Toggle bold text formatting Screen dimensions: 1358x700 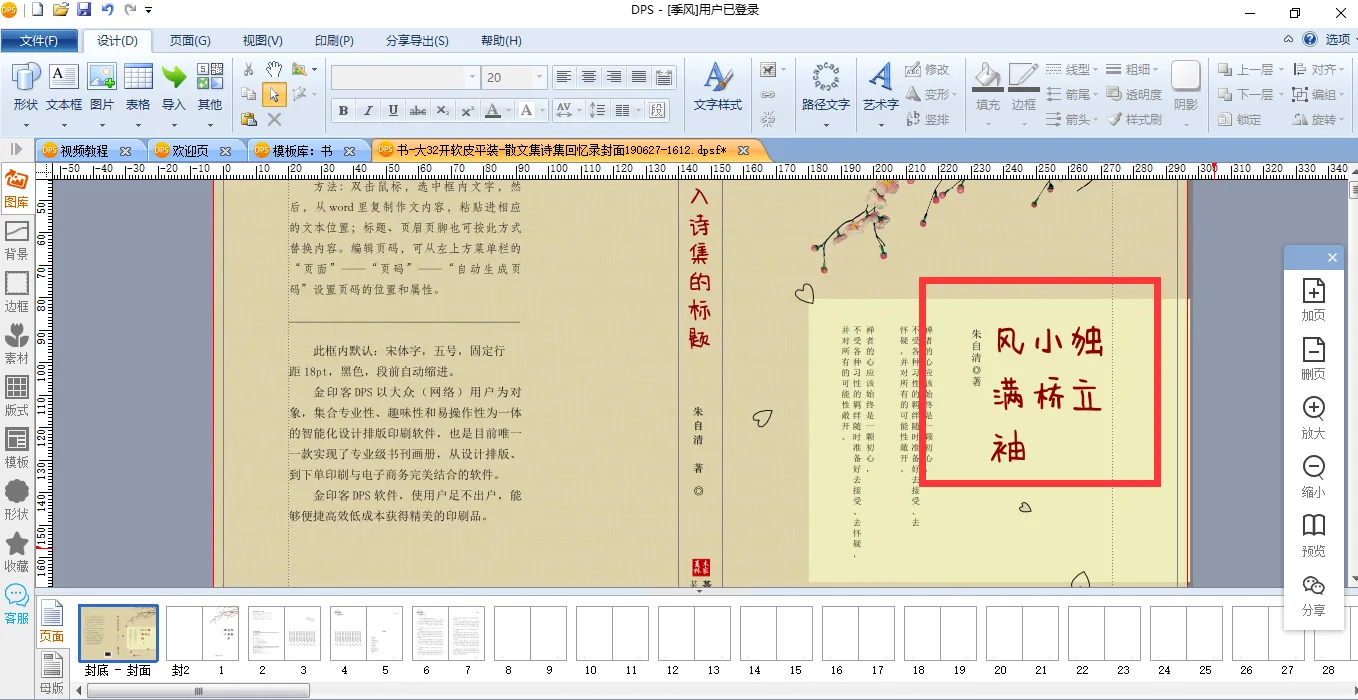pyautogui.click(x=343, y=110)
